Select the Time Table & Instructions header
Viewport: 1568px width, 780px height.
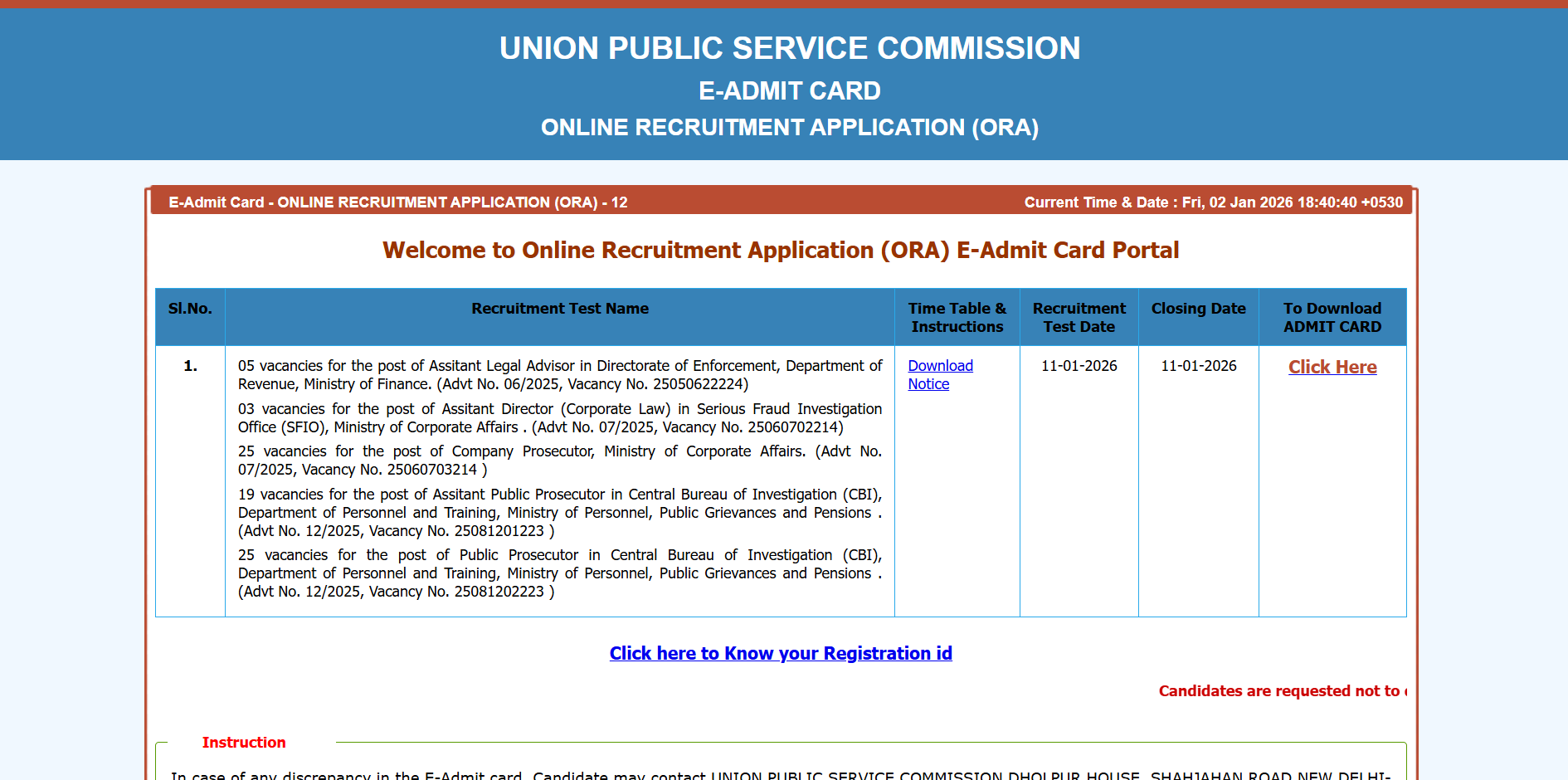tap(957, 317)
